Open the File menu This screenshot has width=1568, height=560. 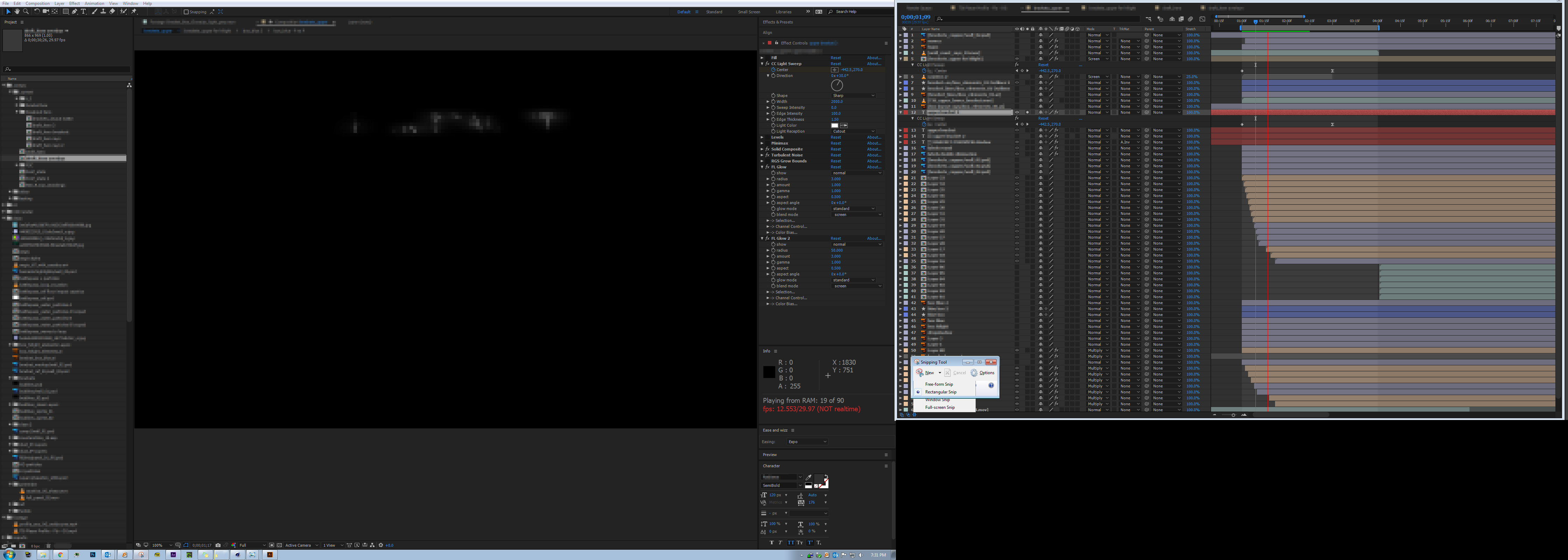click(x=6, y=3)
